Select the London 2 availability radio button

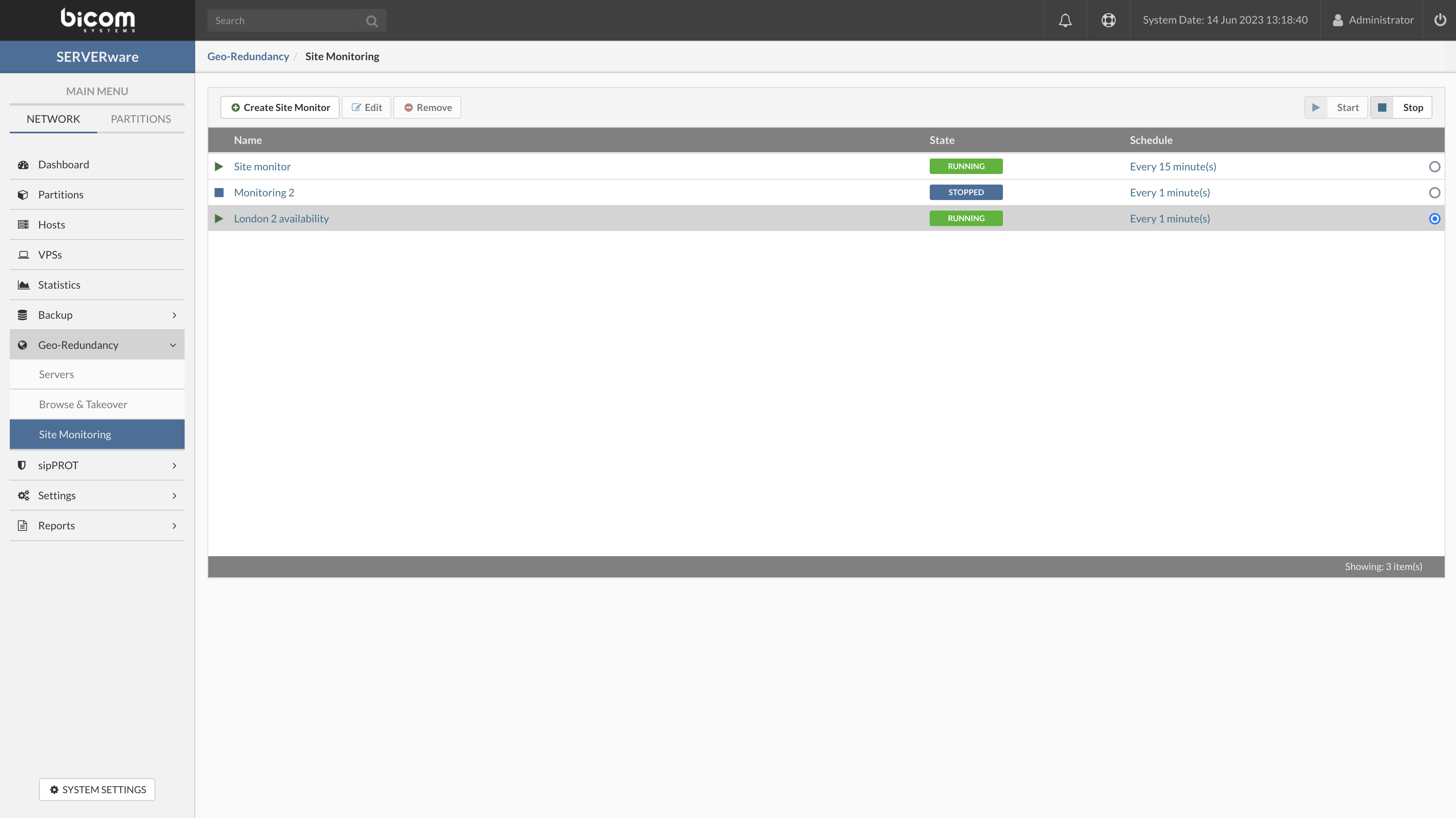1434,219
